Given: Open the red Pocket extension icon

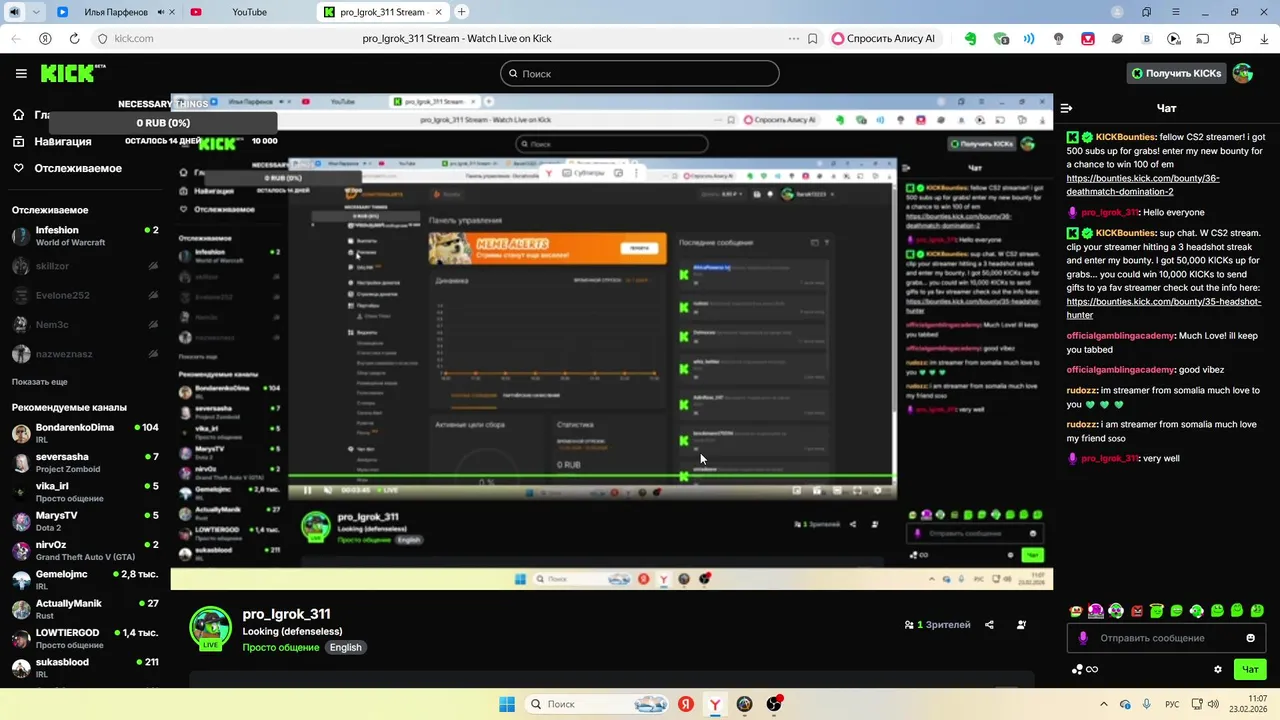Looking at the screenshot, I should [1088, 38].
